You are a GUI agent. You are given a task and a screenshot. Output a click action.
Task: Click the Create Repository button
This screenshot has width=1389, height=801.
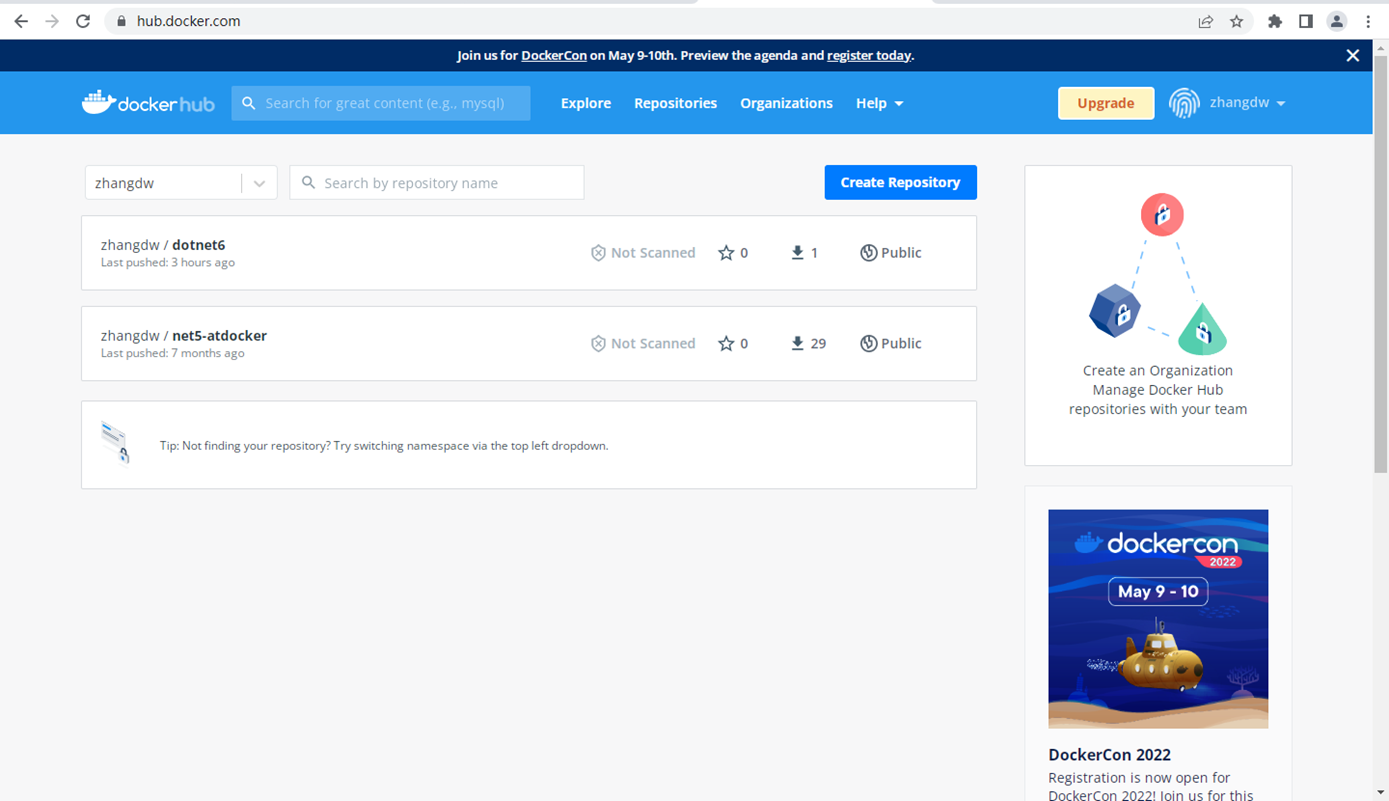pyautogui.click(x=900, y=182)
